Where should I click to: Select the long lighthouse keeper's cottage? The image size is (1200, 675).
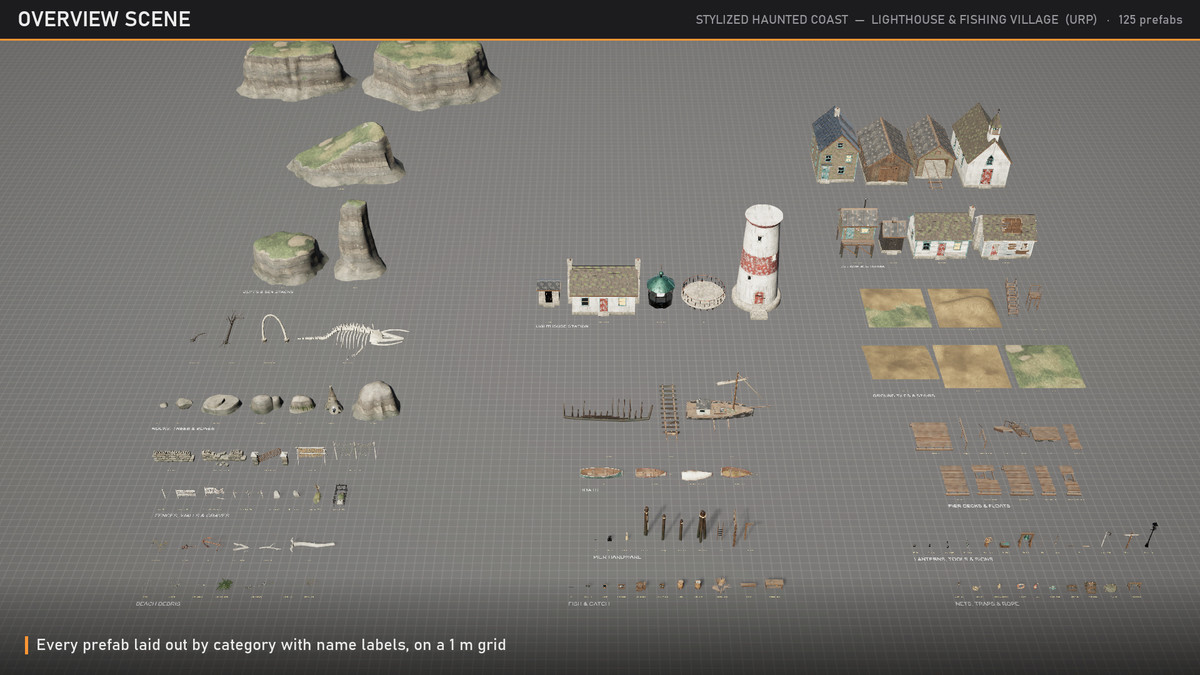click(x=604, y=289)
